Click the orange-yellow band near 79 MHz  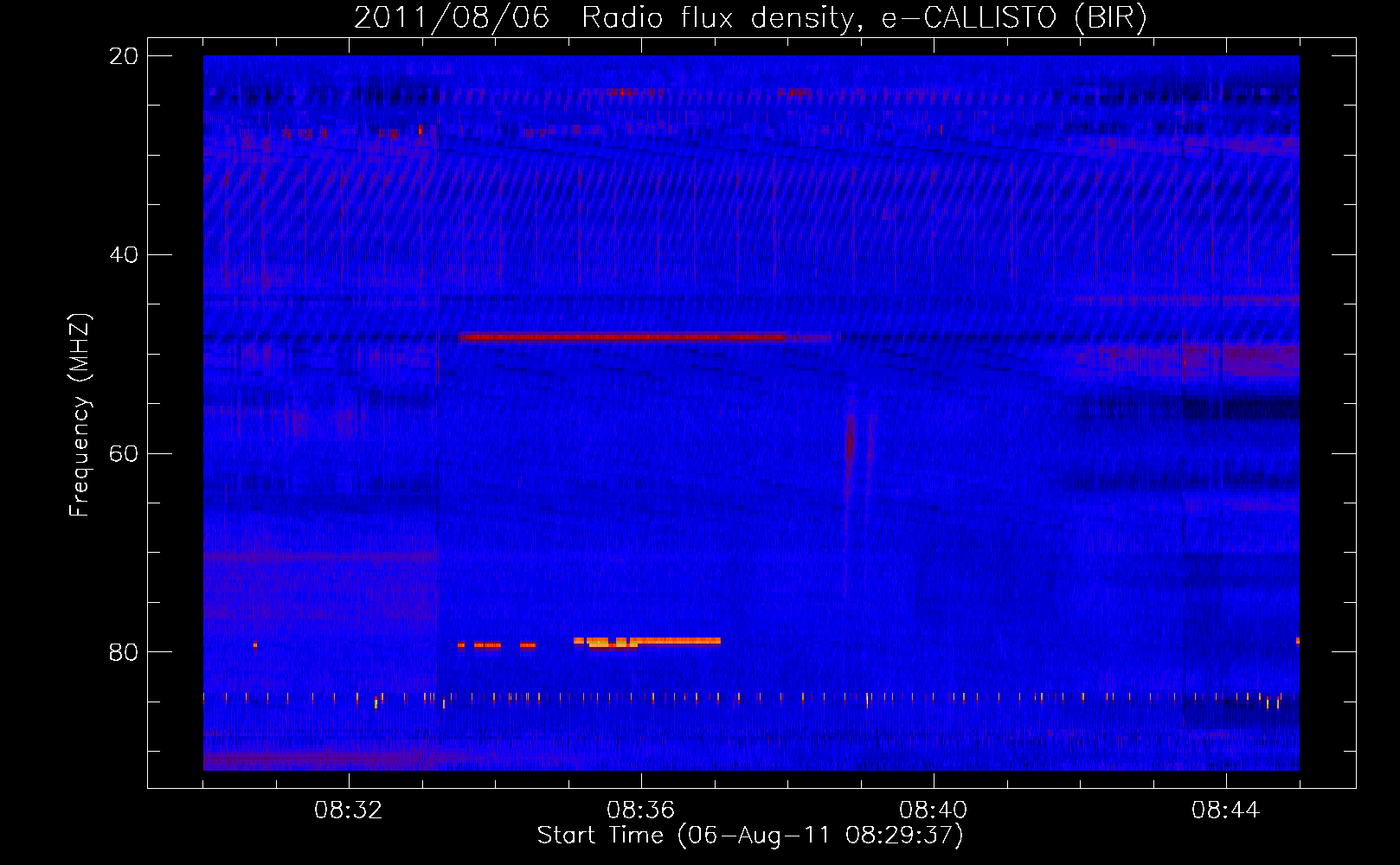point(646,642)
